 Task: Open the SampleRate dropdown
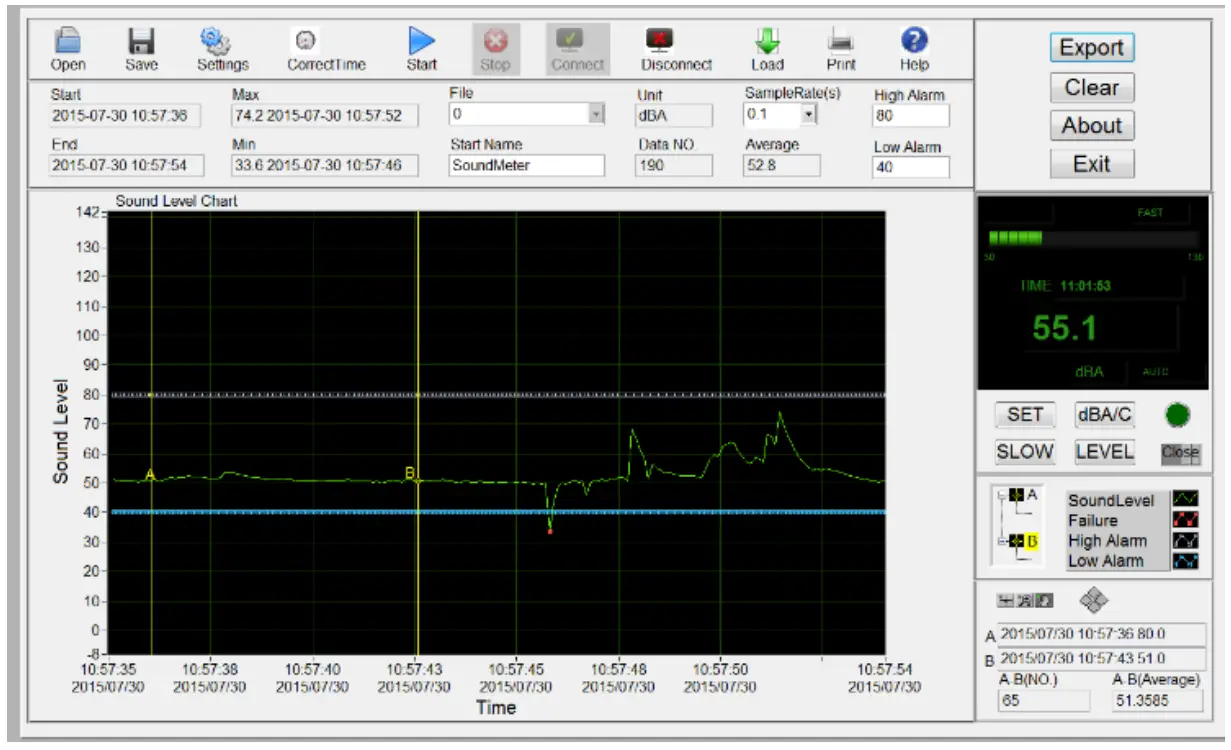coord(808,115)
